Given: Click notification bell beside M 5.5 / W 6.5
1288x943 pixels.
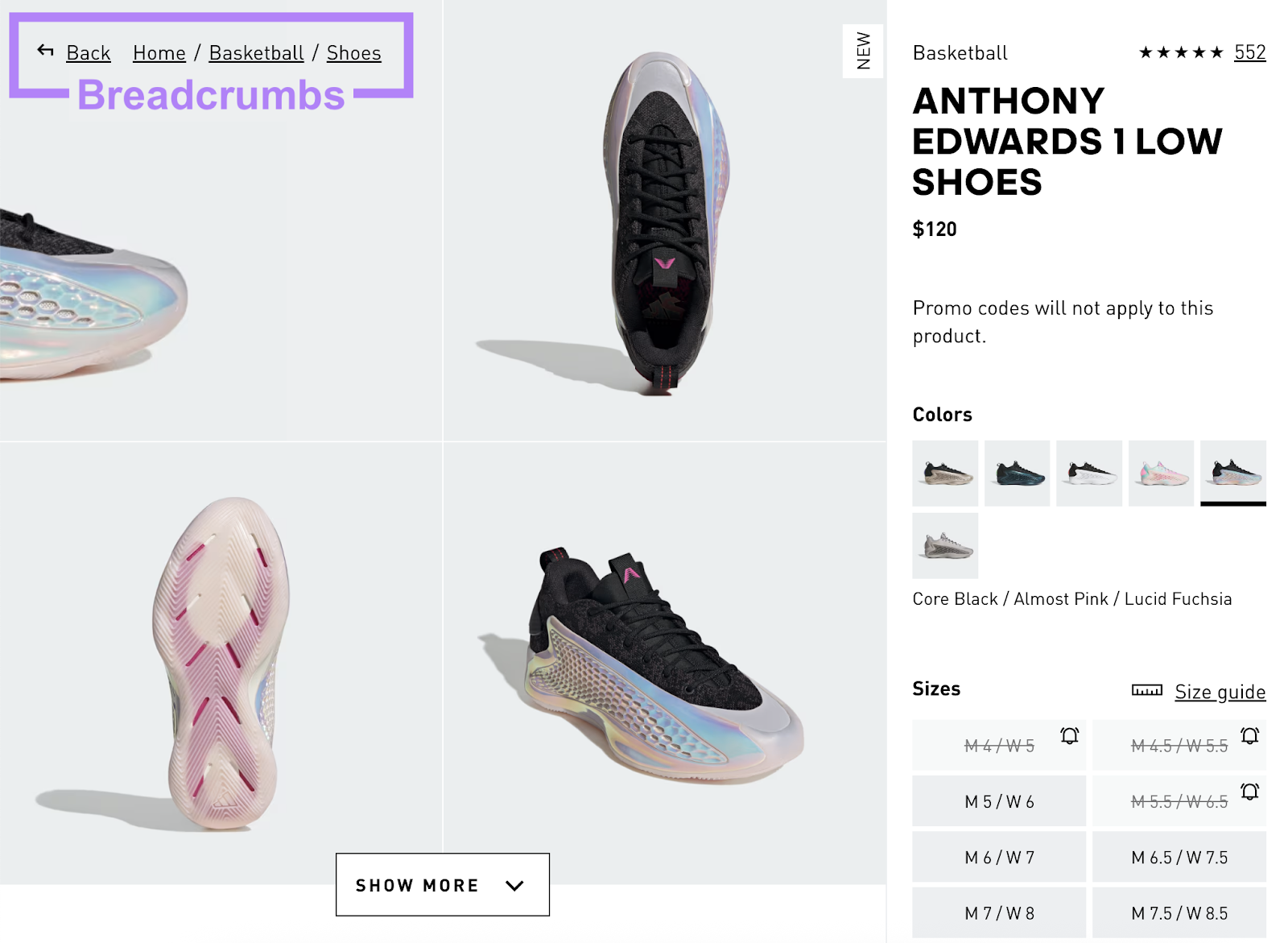Looking at the screenshot, I should point(1250,792).
